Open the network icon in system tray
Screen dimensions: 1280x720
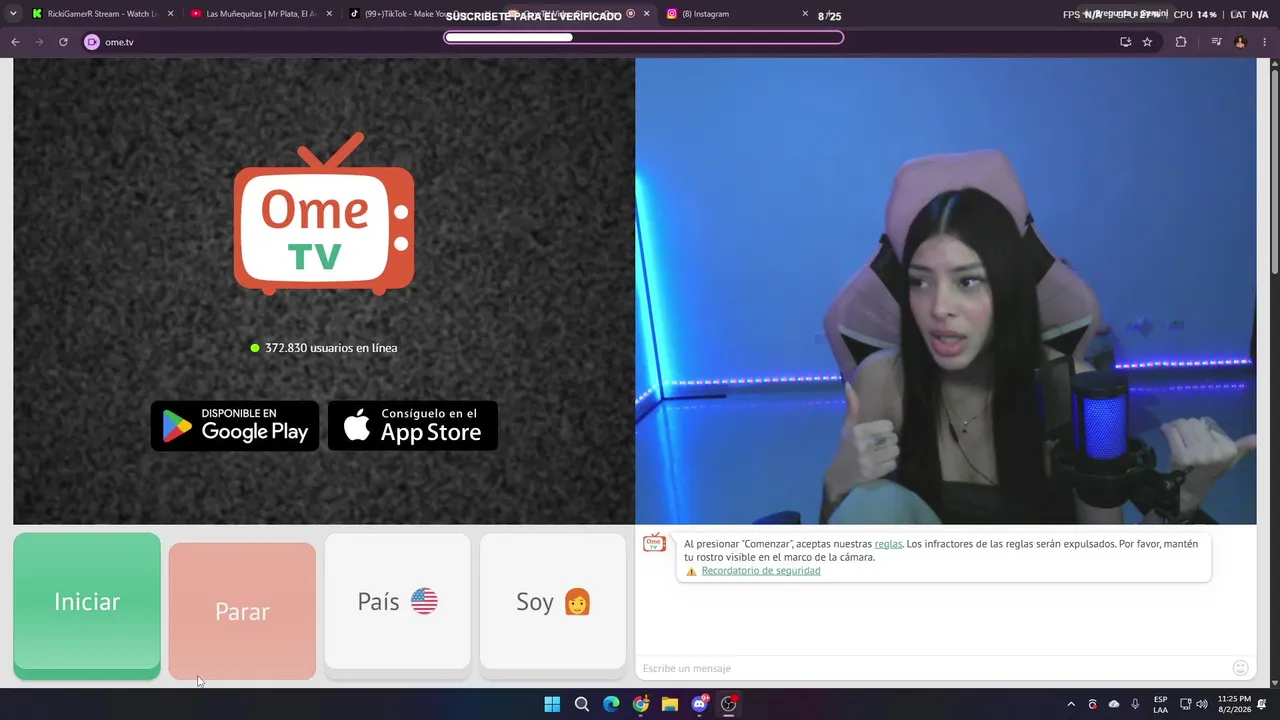coord(1185,704)
